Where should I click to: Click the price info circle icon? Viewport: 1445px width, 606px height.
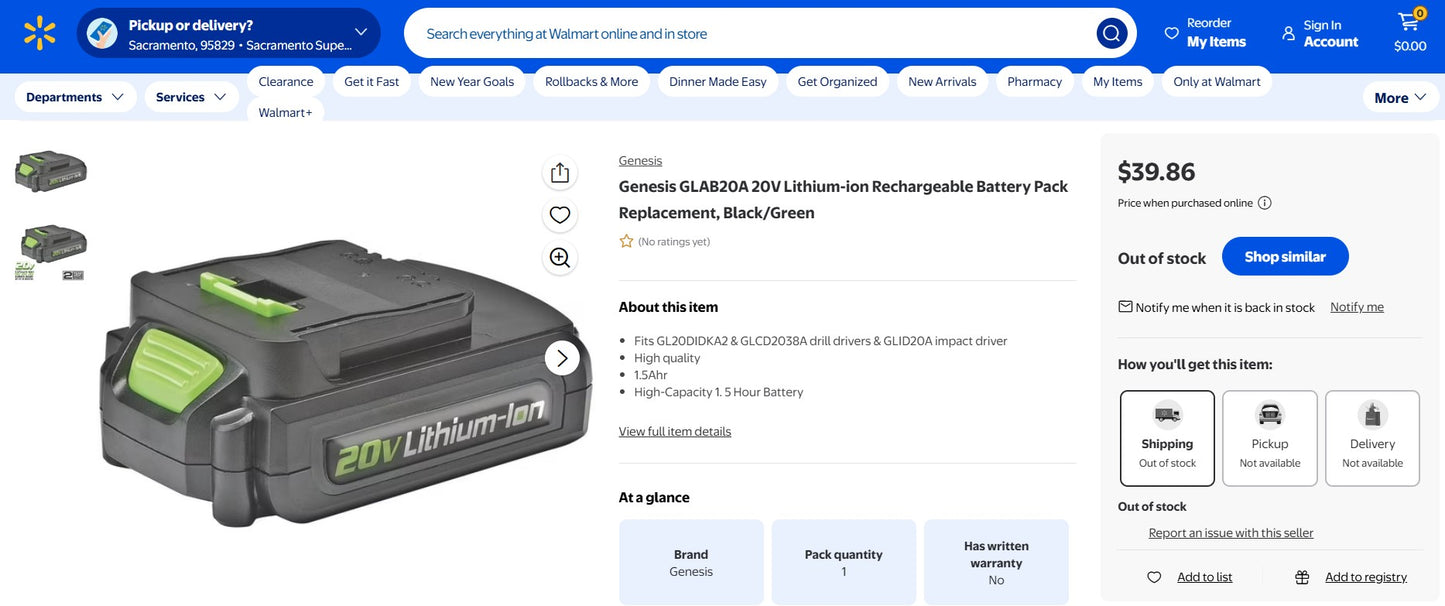coord(1265,202)
